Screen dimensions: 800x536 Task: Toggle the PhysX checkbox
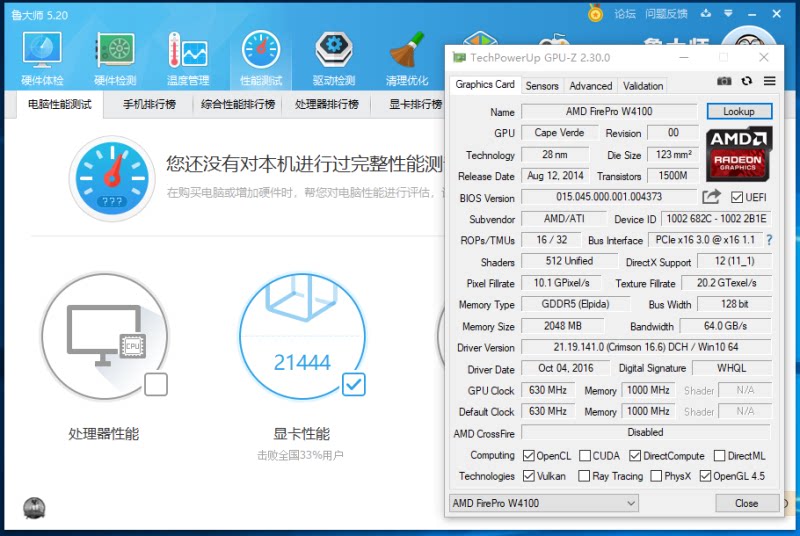click(x=657, y=476)
